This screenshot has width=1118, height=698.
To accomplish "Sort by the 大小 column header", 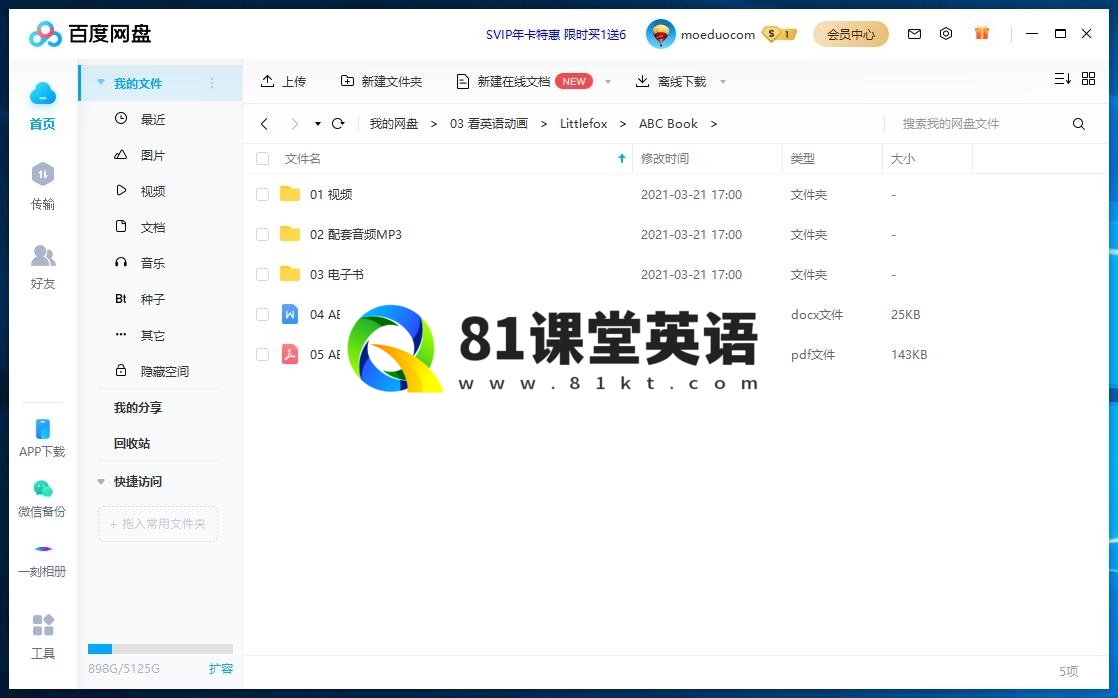I will pyautogui.click(x=927, y=158).
